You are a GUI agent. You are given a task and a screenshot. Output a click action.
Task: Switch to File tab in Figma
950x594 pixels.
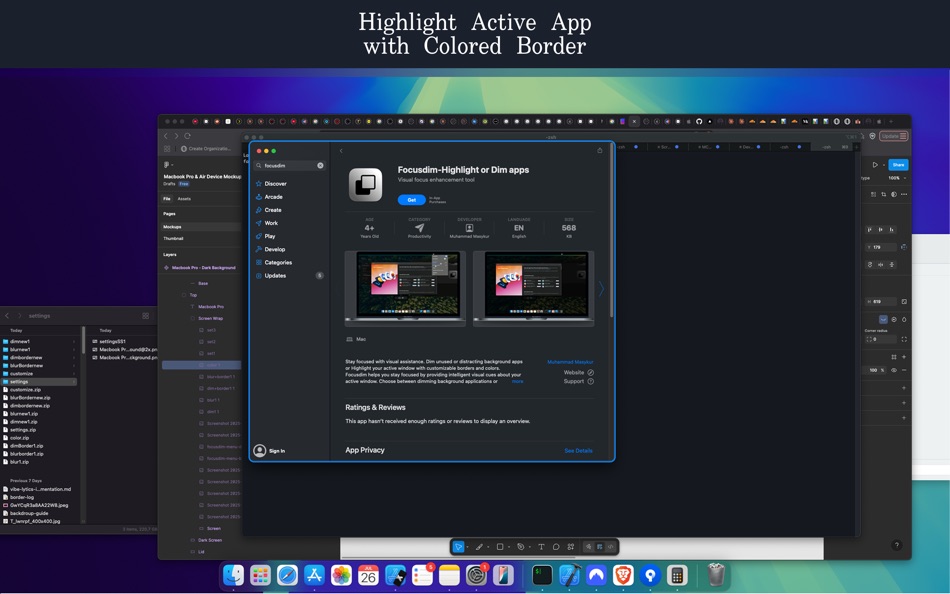point(167,199)
